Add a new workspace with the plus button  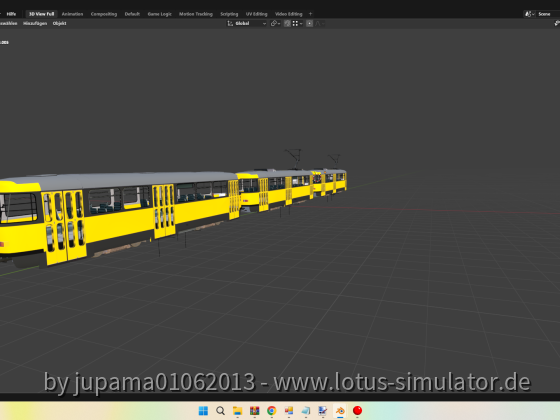pyautogui.click(x=310, y=14)
